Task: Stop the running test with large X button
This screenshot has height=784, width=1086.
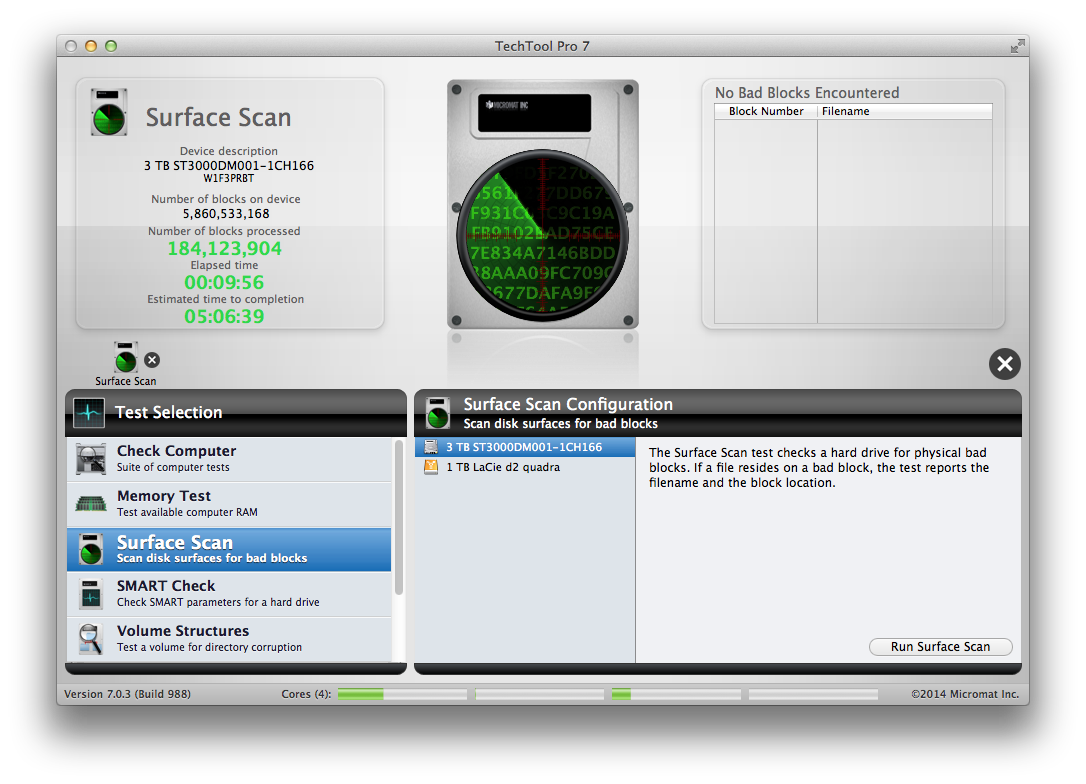Action: tap(1004, 364)
